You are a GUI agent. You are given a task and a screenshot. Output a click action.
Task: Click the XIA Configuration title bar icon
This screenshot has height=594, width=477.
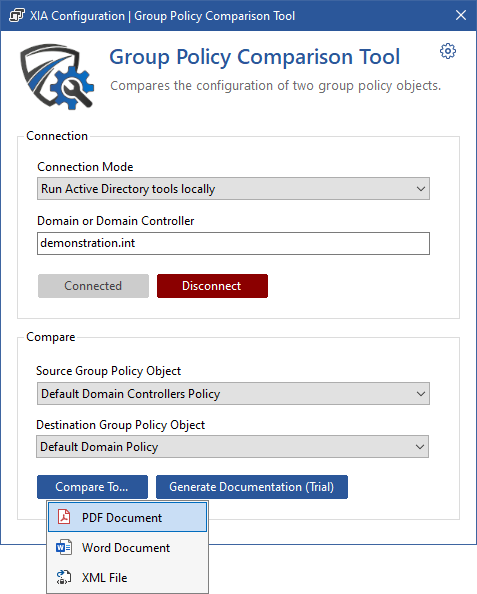17,16
